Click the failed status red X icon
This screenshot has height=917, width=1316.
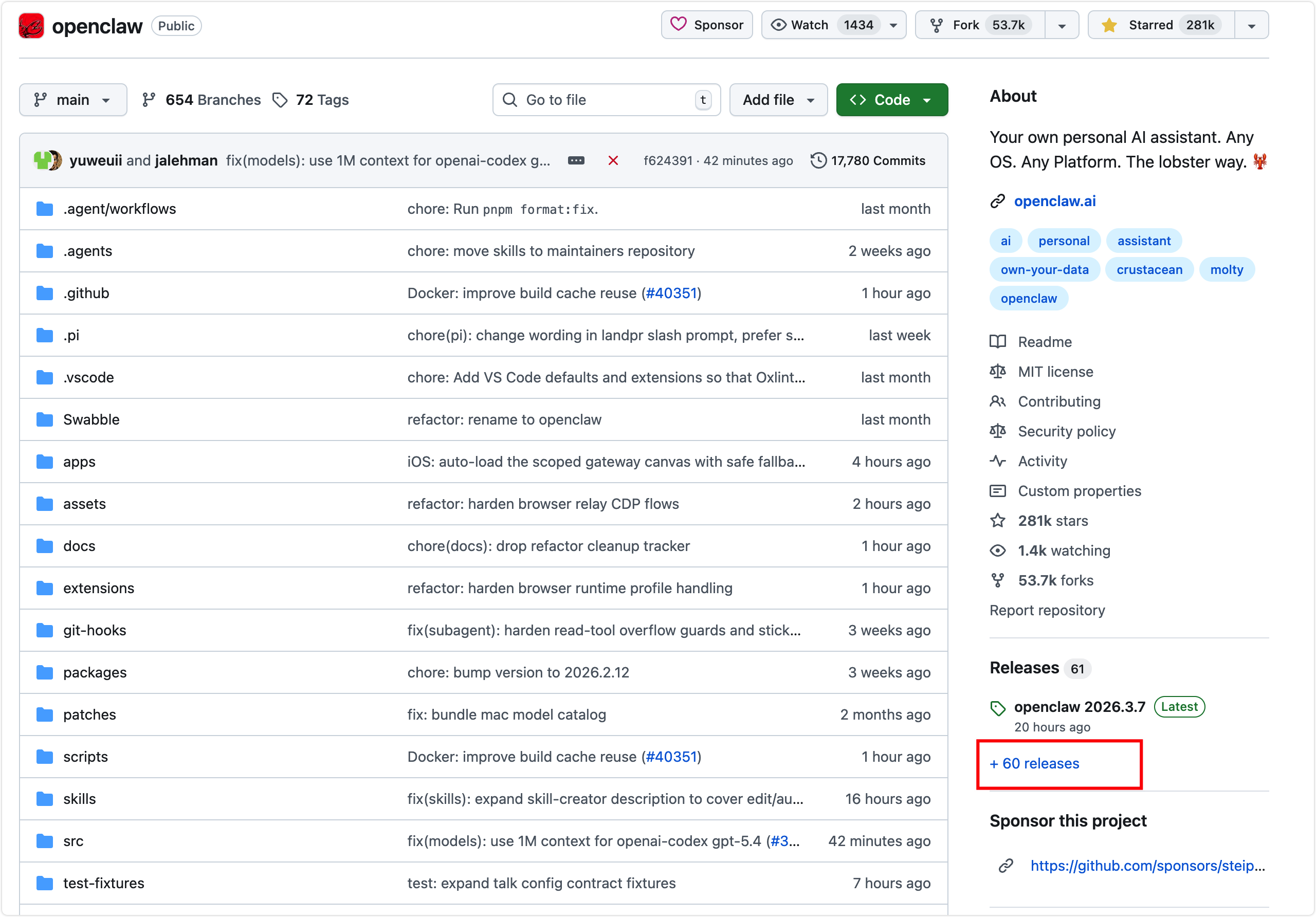click(613, 160)
